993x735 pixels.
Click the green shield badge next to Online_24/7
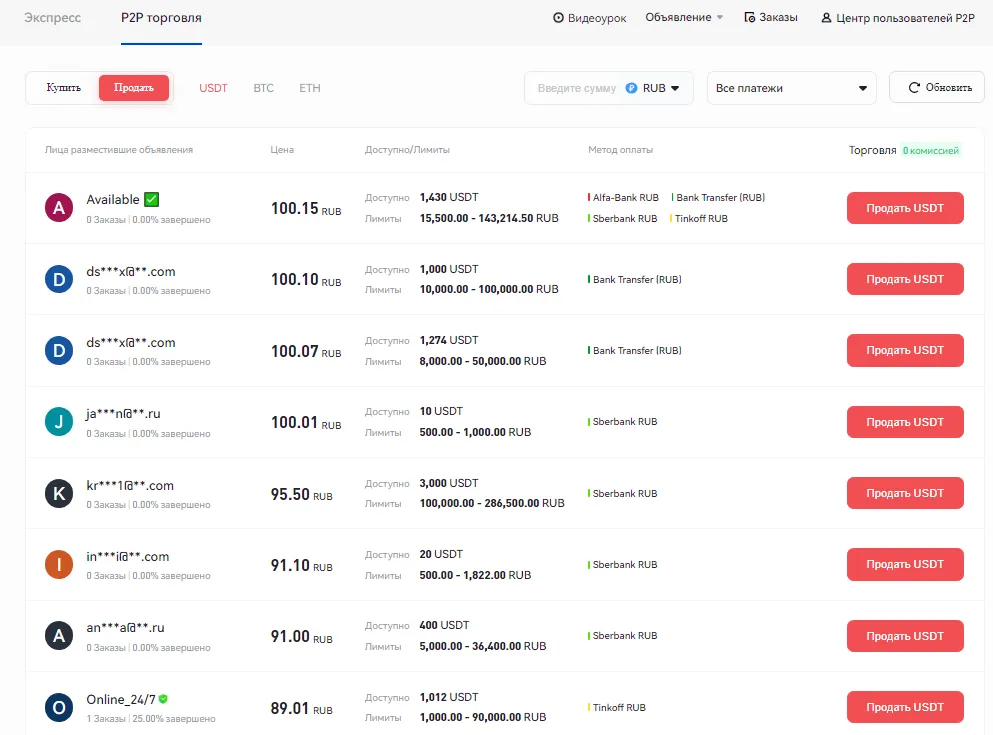pyautogui.click(x=163, y=699)
